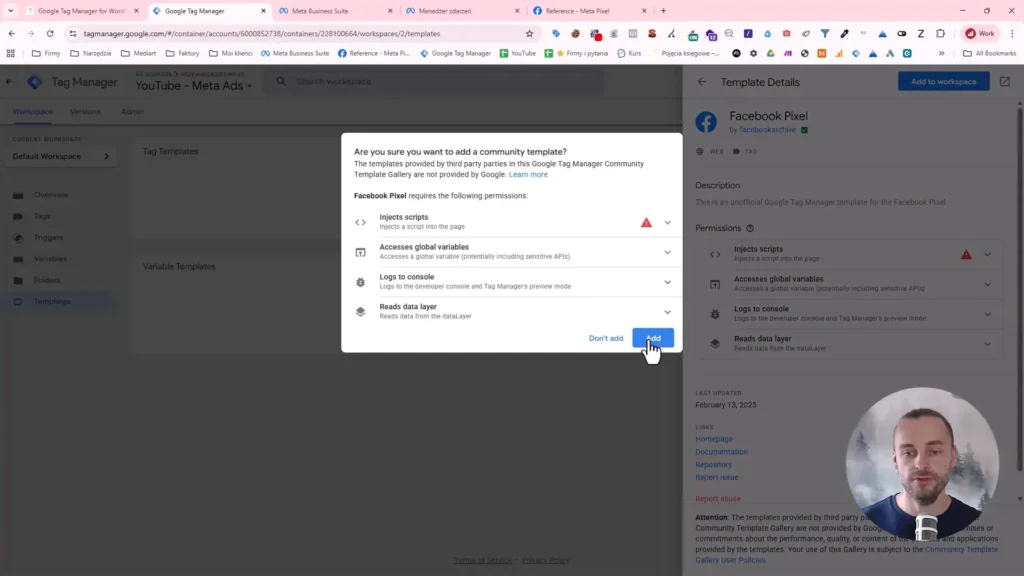The height and width of the screenshot is (576, 1024).
Task: Open Chrome apps grid icon
Action: pos(10,54)
